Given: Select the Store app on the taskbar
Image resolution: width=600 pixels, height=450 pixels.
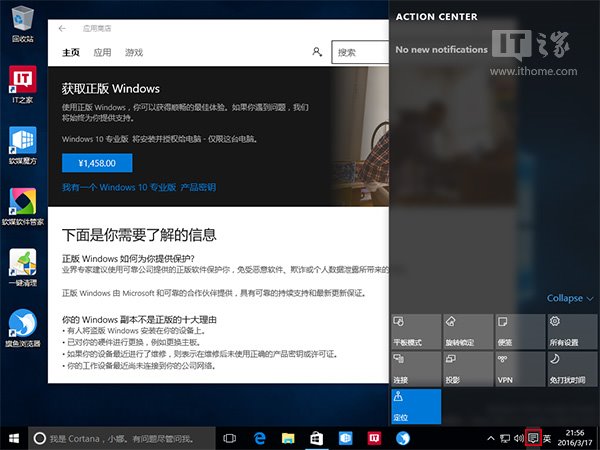Looking at the screenshot, I should 316,439.
